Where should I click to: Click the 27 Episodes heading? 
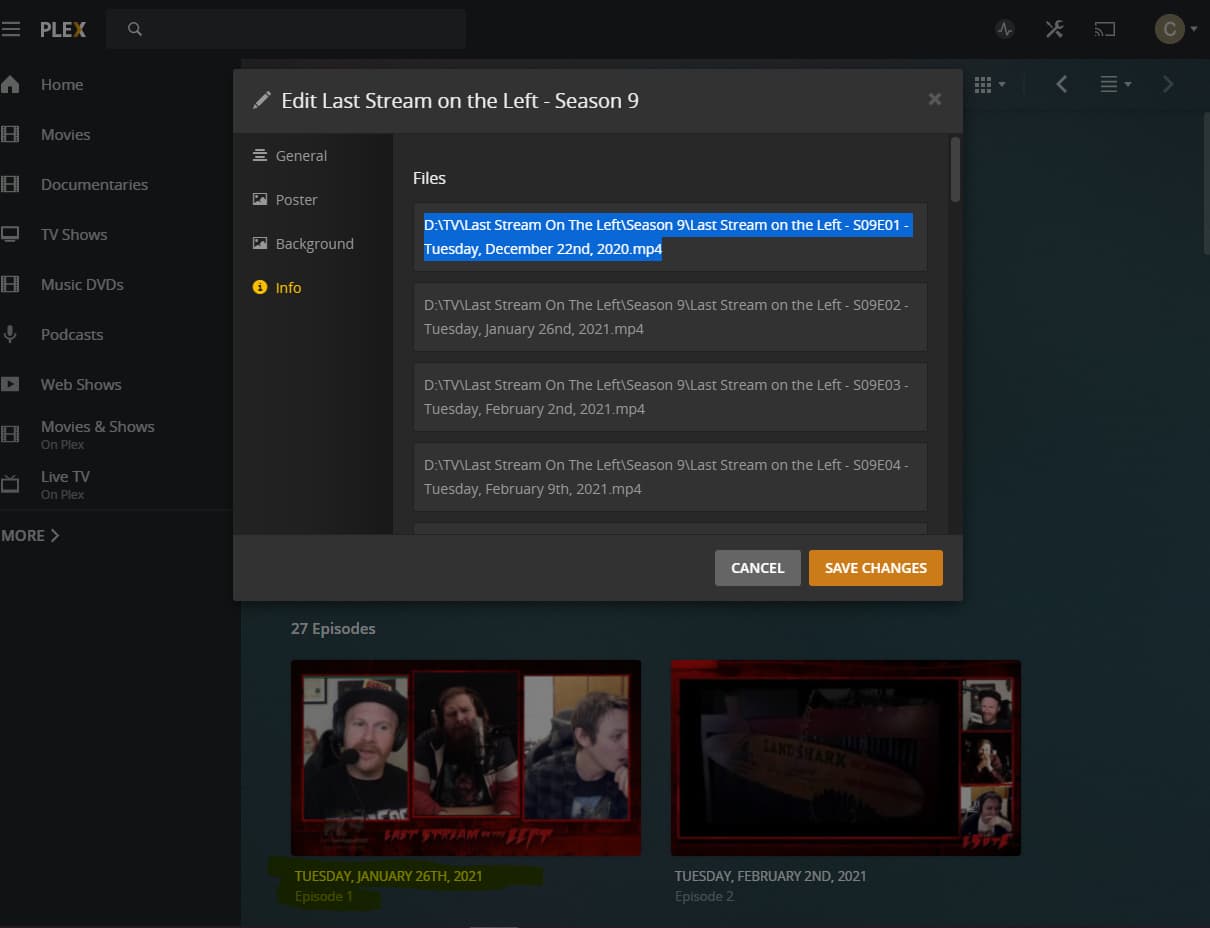pyautogui.click(x=333, y=629)
